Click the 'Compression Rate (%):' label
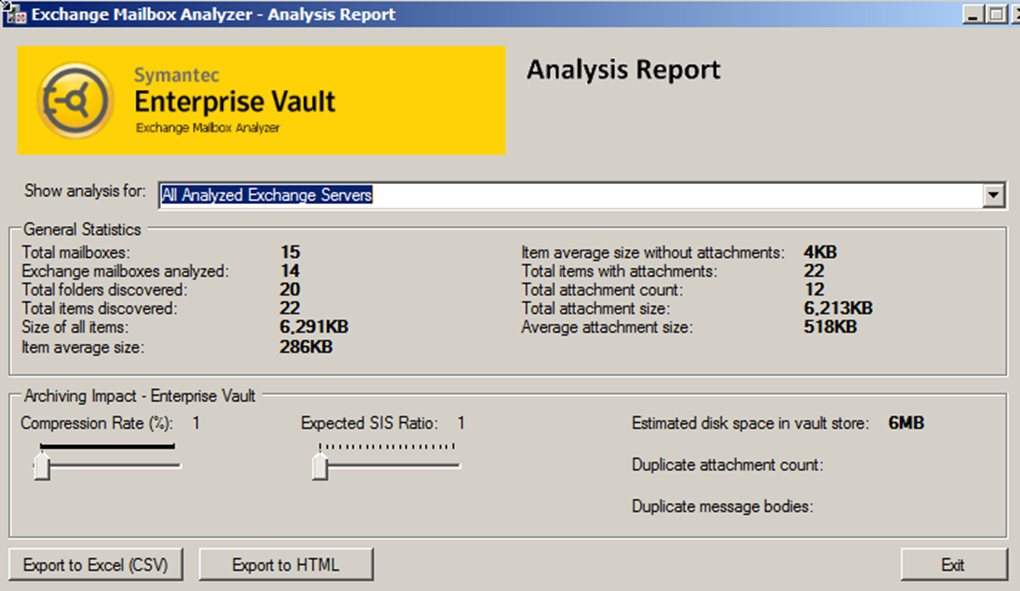 96,423
